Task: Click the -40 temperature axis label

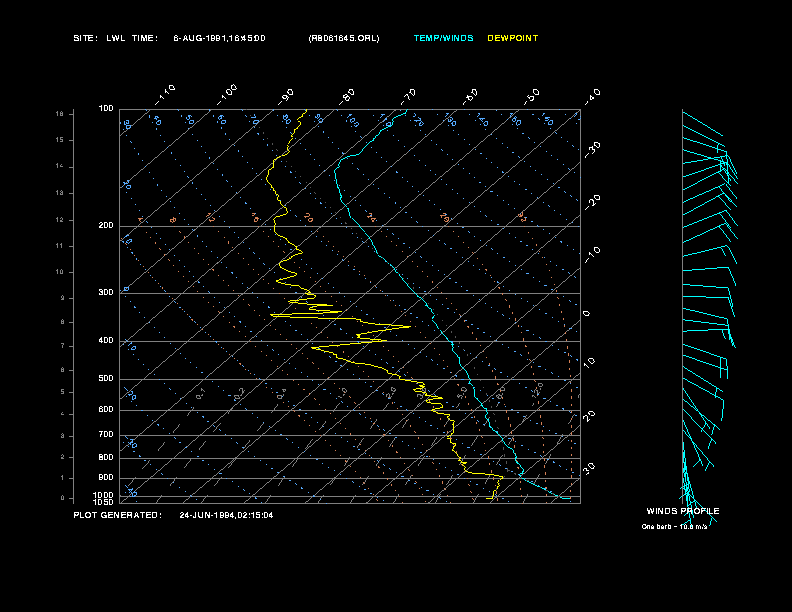Action: click(x=591, y=96)
